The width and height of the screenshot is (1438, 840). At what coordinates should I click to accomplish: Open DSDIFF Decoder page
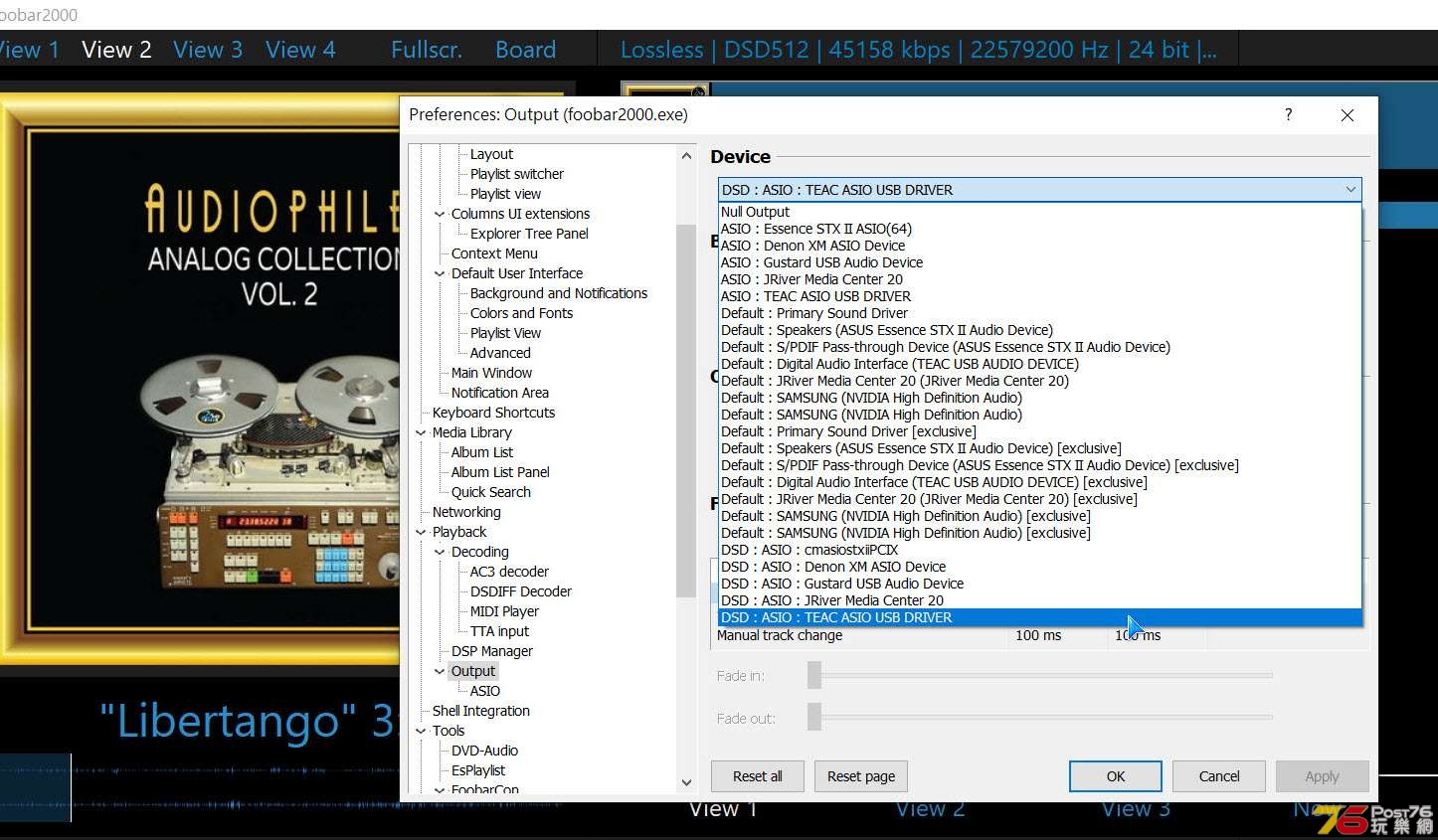coord(520,591)
